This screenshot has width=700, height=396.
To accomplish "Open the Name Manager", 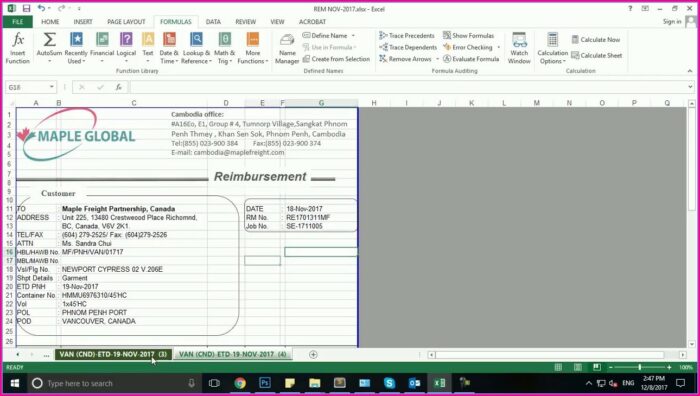I will click(x=287, y=48).
